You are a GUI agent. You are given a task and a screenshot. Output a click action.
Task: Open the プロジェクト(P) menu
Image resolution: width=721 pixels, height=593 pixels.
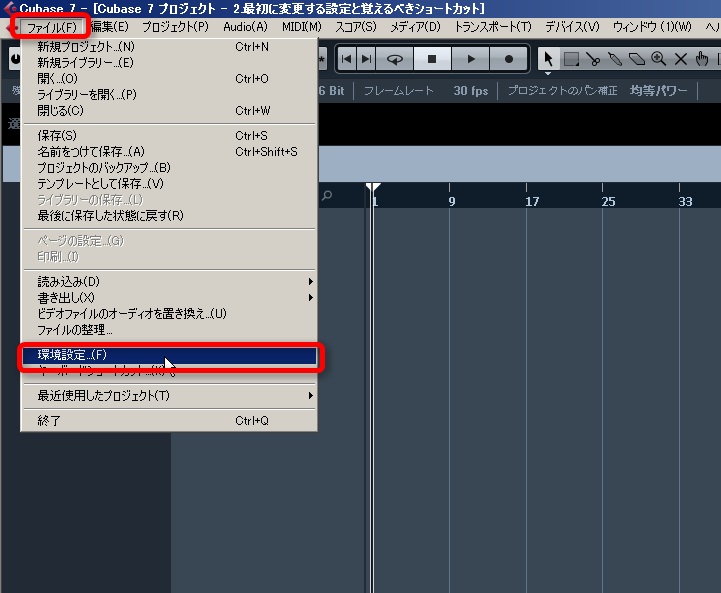[175, 27]
